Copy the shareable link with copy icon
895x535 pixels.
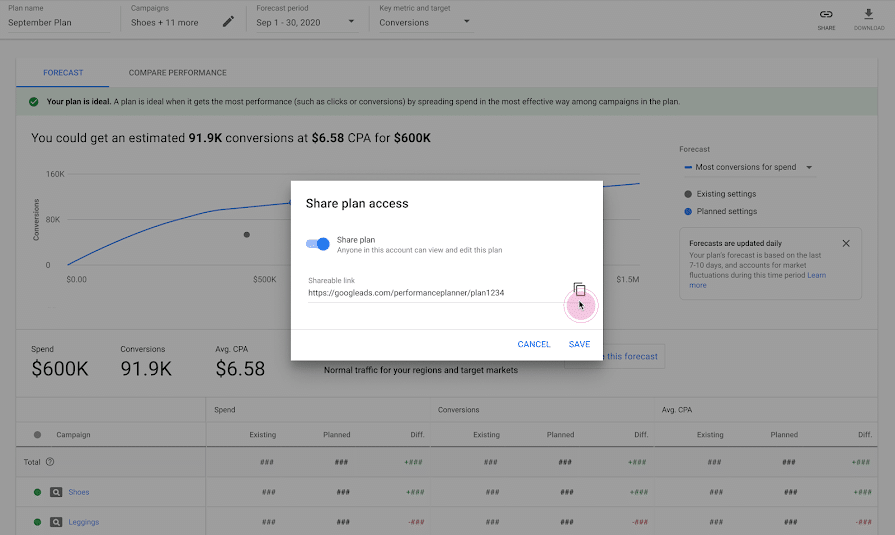coord(579,290)
